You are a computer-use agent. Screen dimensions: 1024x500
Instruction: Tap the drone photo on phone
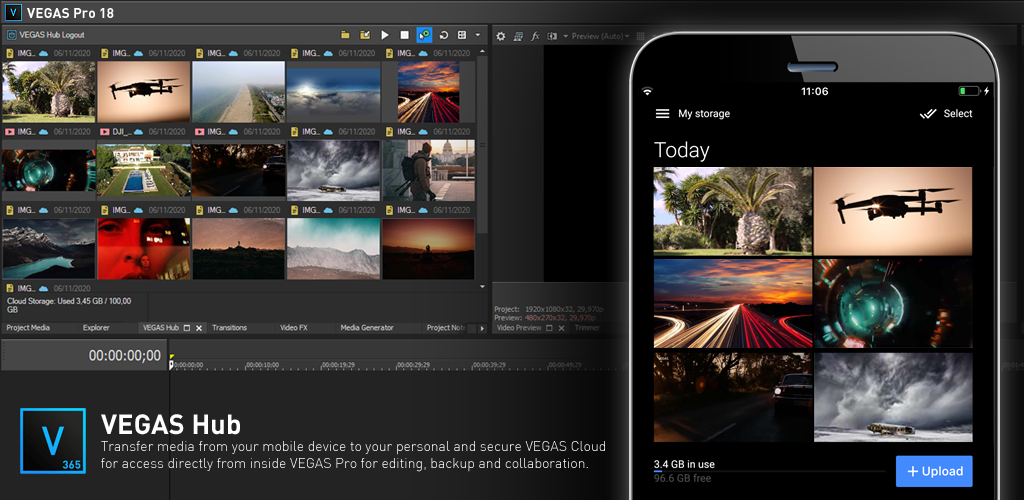(893, 211)
